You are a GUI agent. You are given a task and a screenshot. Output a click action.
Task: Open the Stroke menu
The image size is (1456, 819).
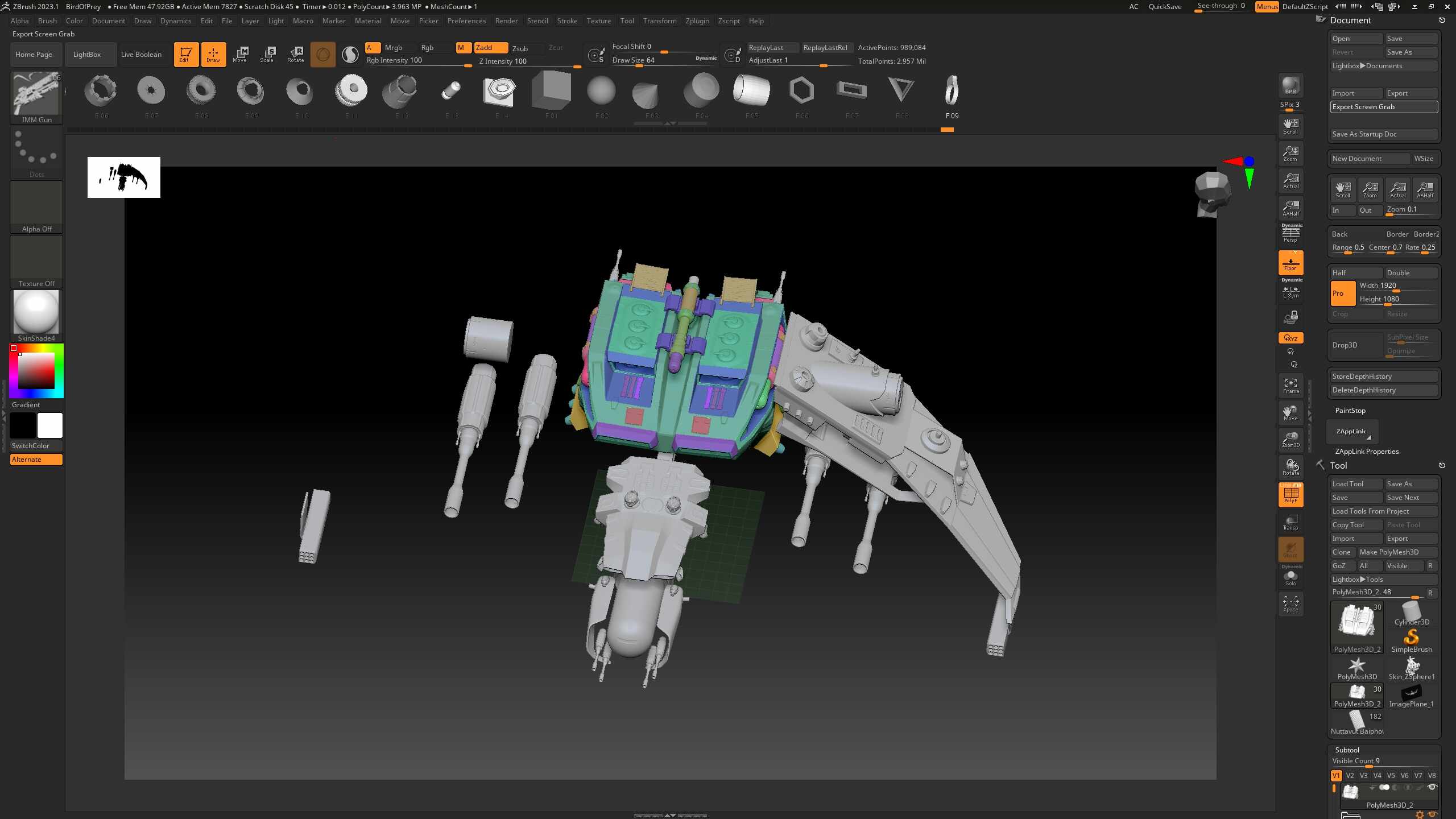pyautogui.click(x=566, y=21)
